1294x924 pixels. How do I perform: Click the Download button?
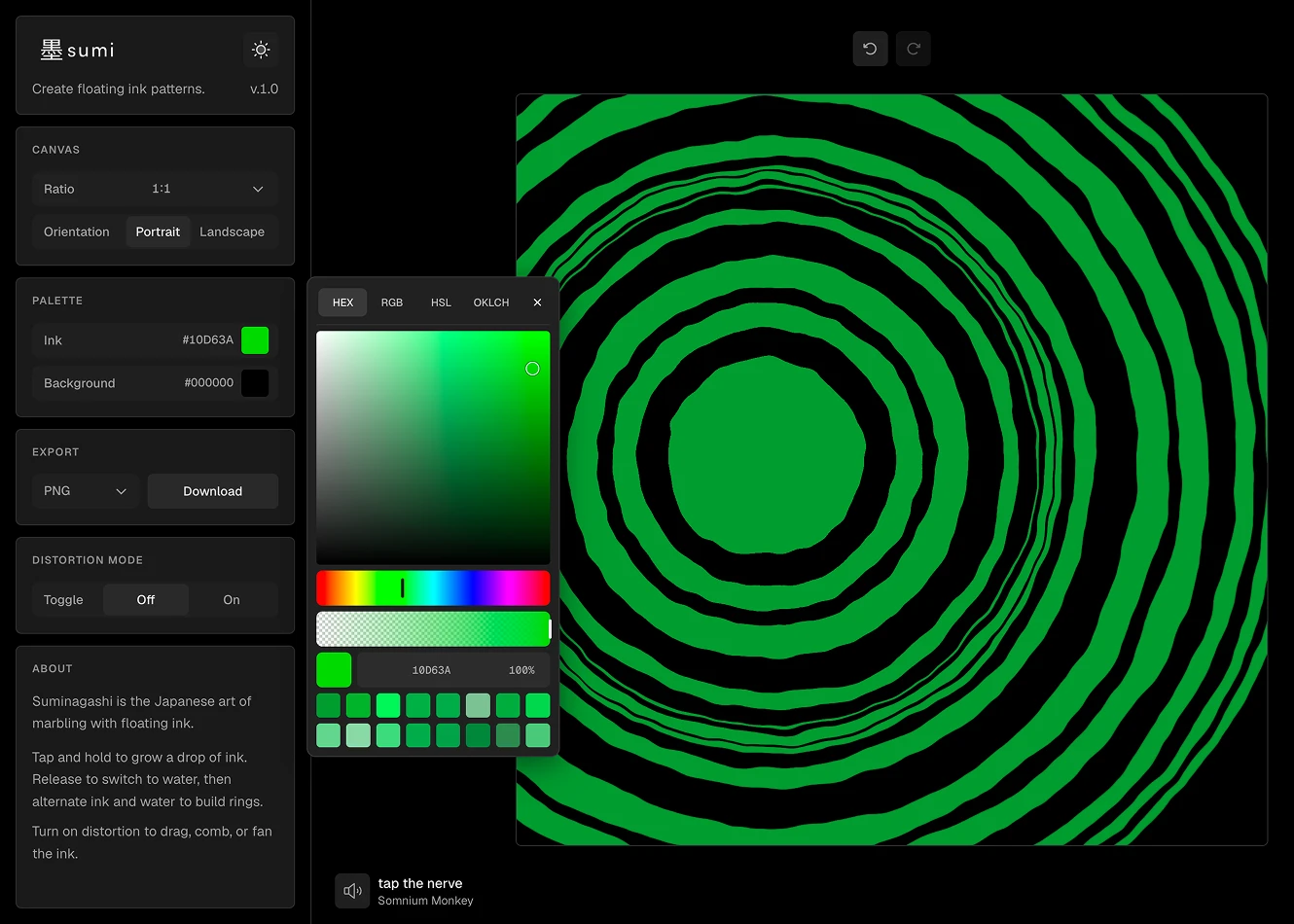pyautogui.click(x=213, y=491)
